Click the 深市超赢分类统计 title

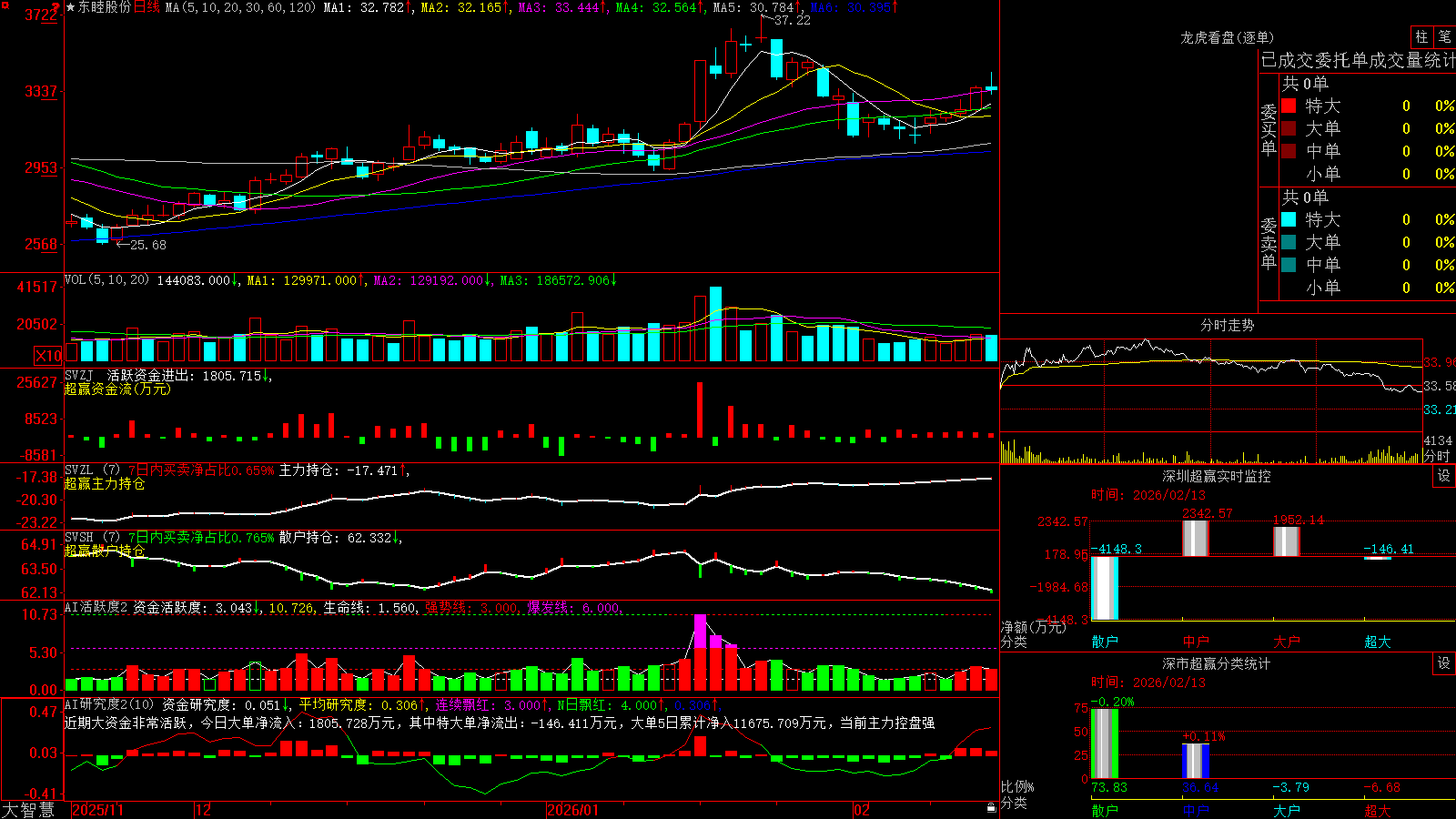click(1217, 663)
